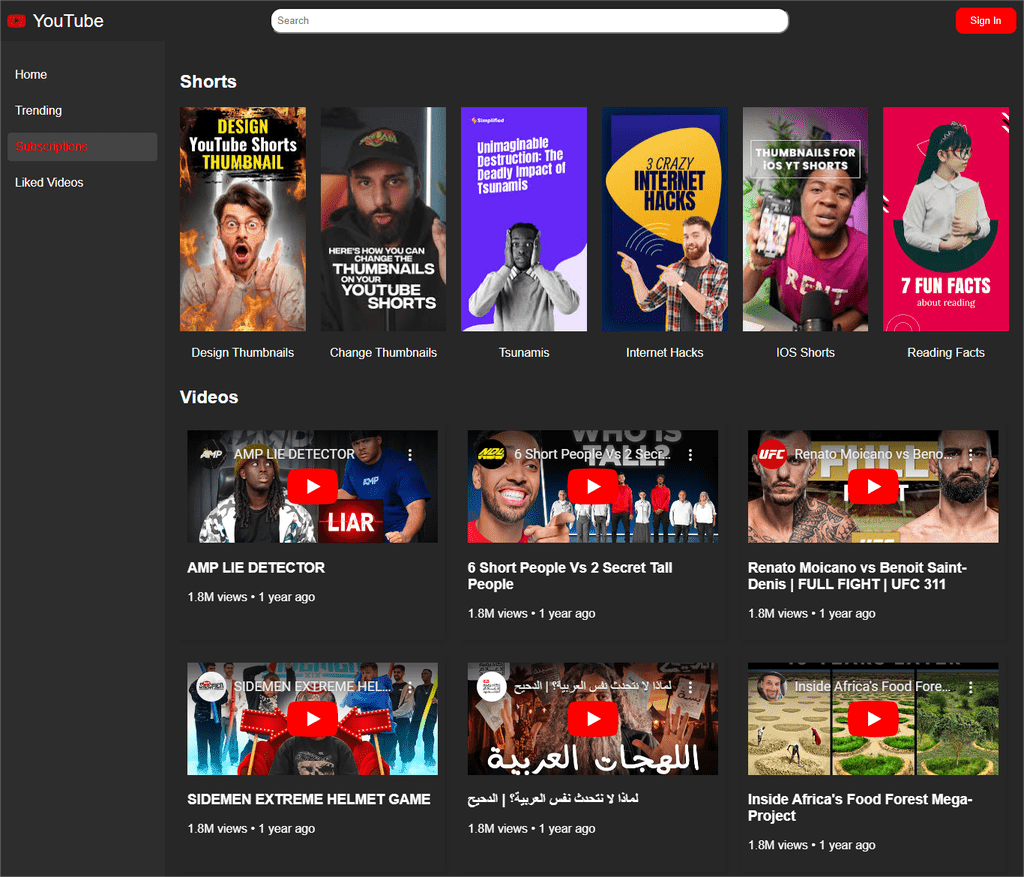
Task: Click the Shorts section heading
Action: [208, 82]
